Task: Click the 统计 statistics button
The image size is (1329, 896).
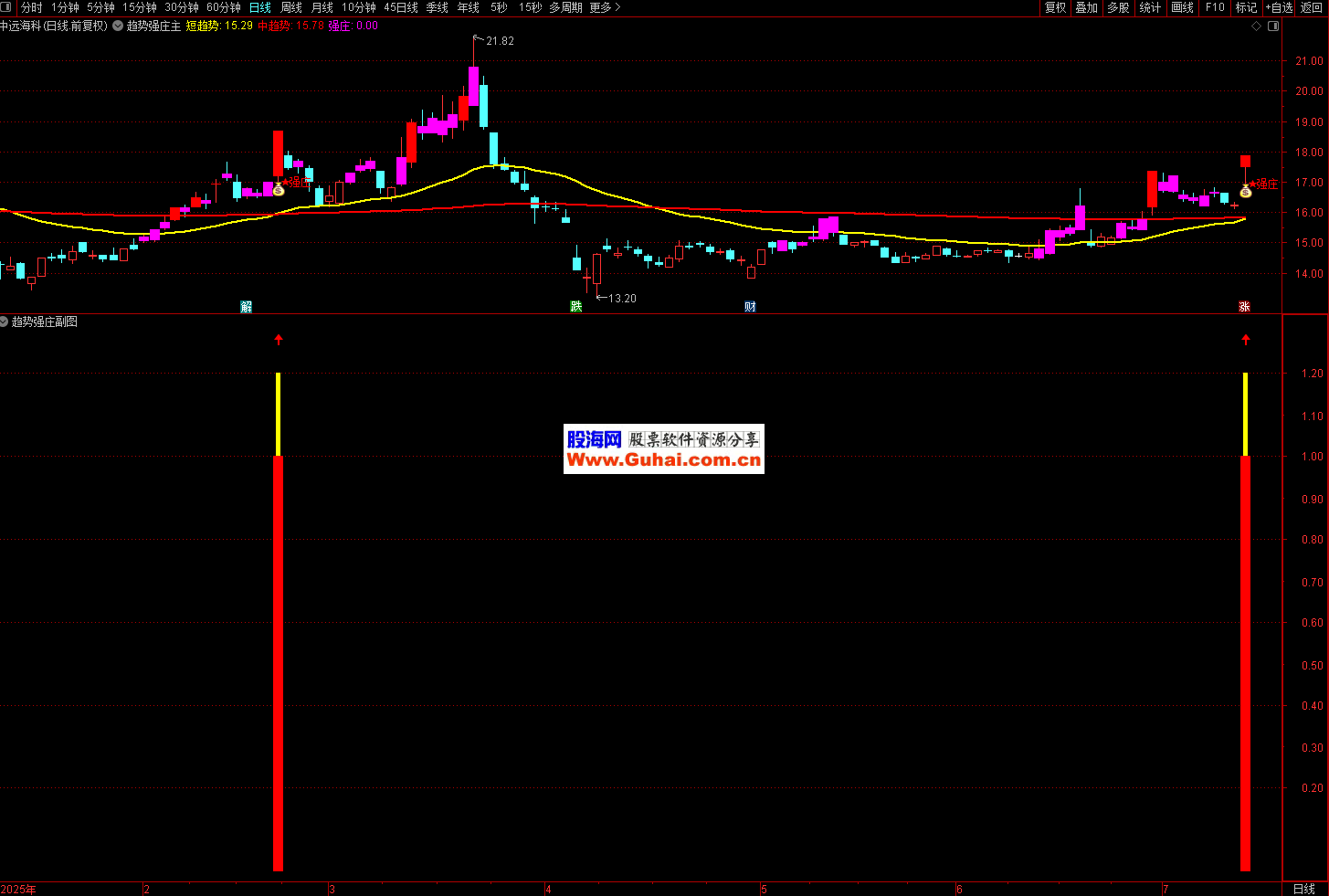Action: tap(1151, 7)
